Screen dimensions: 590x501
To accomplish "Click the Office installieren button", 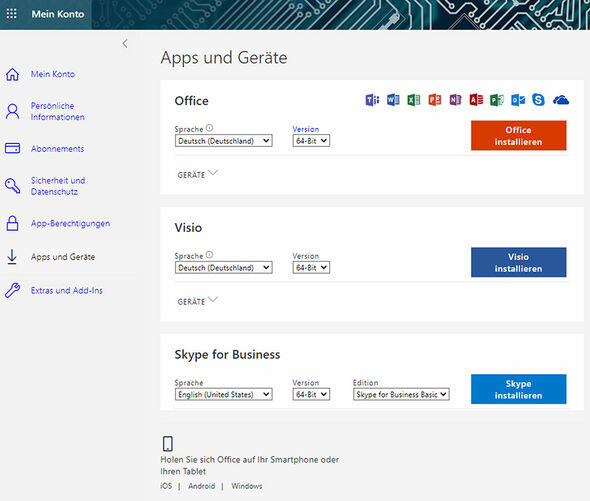I will point(519,136).
